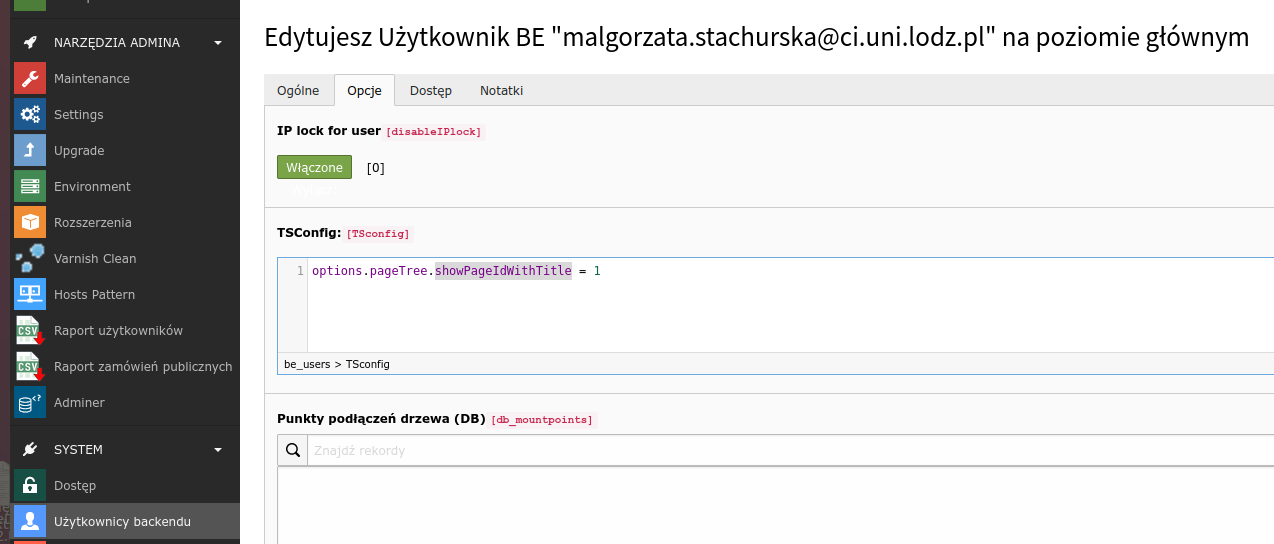
Task: Open the Settings gears icon
Action: coord(30,114)
